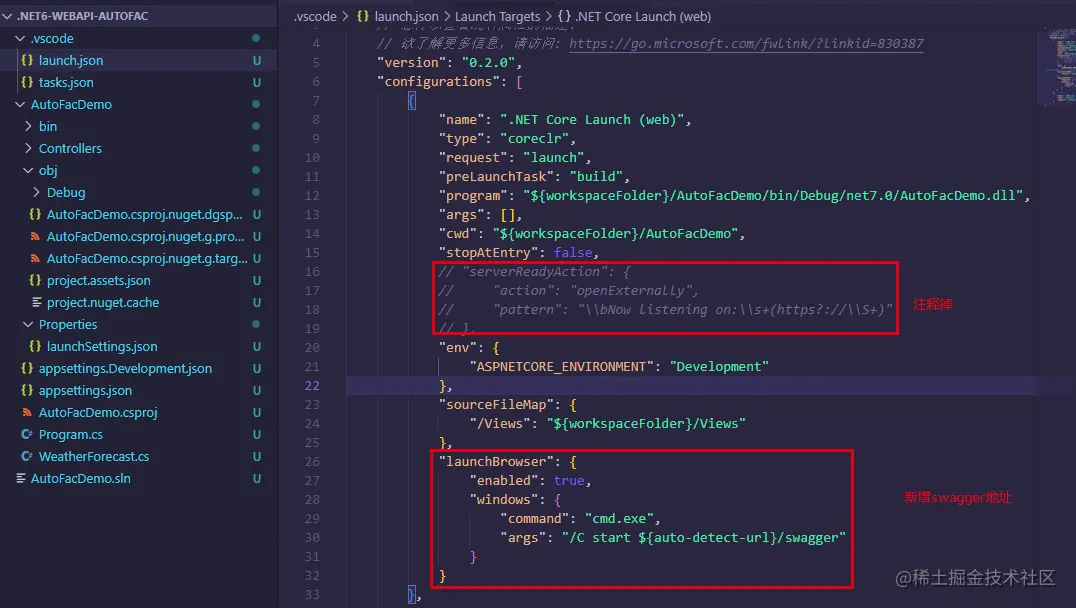Click the "enabled" true value
Image resolution: width=1076 pixels, height=608 pixels.
click(x=569, y=480)
